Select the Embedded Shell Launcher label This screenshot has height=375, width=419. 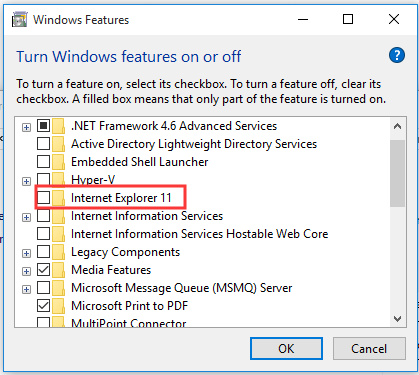coord(140,162)
